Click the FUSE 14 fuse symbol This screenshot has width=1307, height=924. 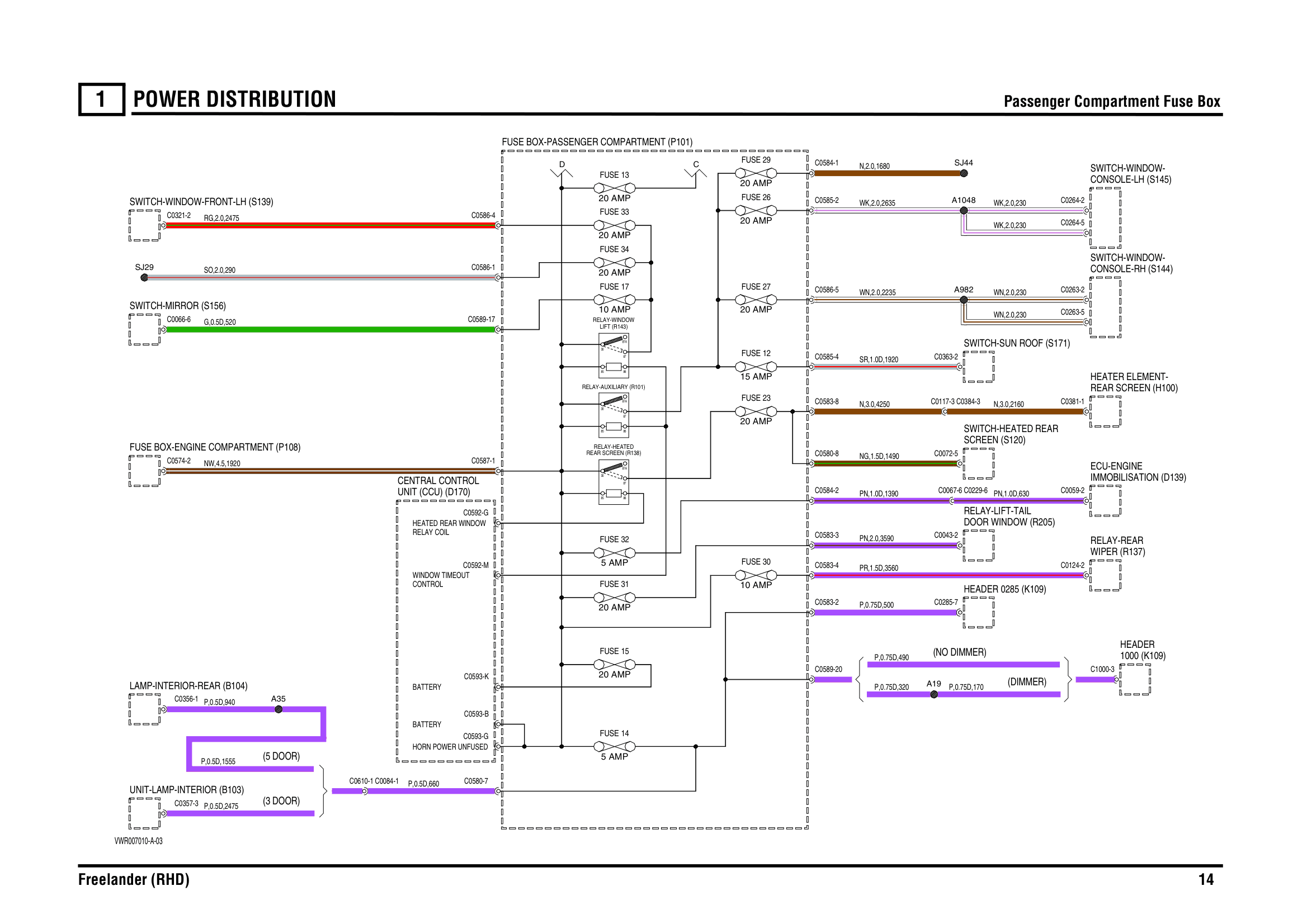(x=614, y=746)
